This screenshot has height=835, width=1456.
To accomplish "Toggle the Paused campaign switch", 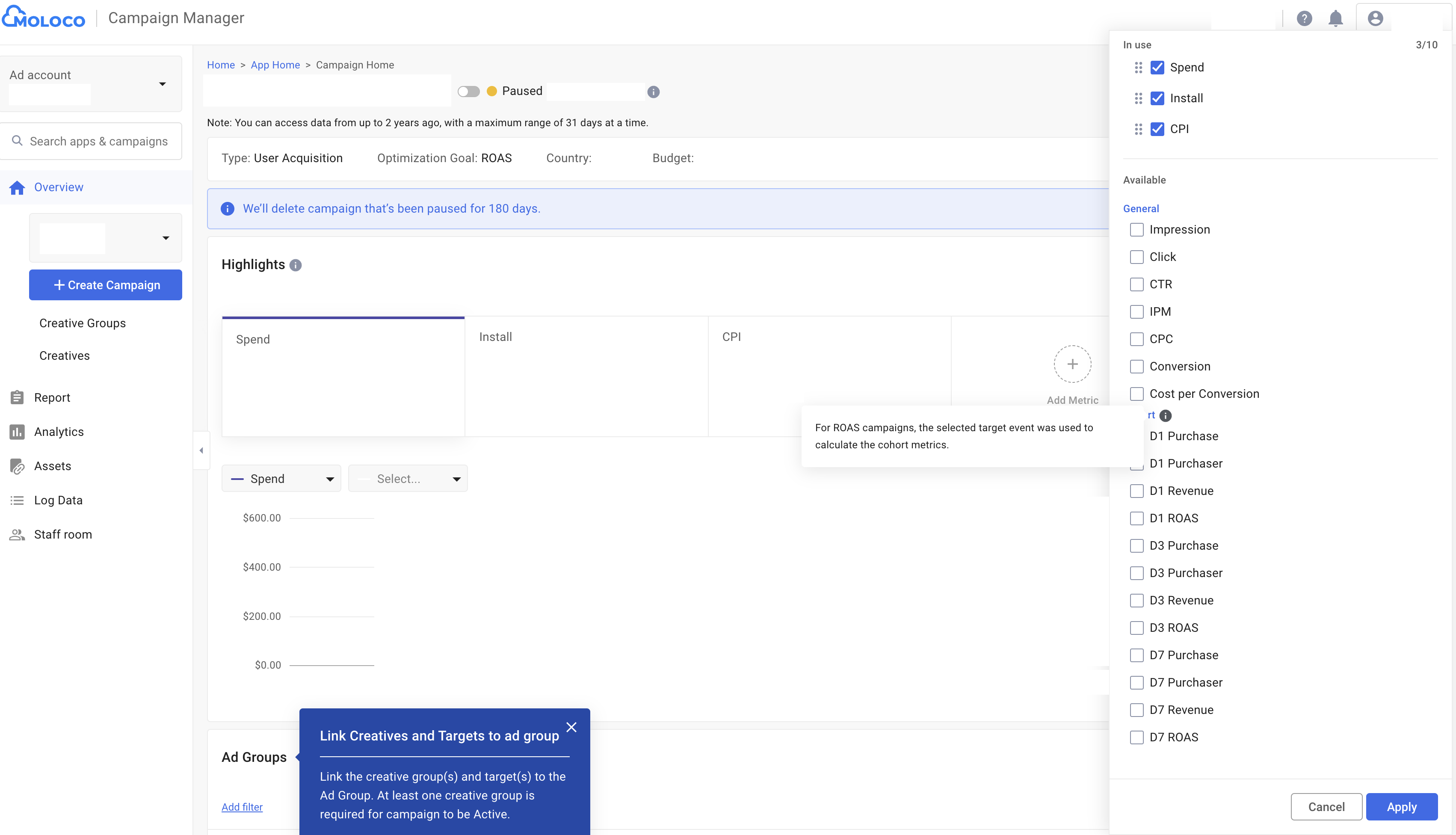I will pos(468,91).
